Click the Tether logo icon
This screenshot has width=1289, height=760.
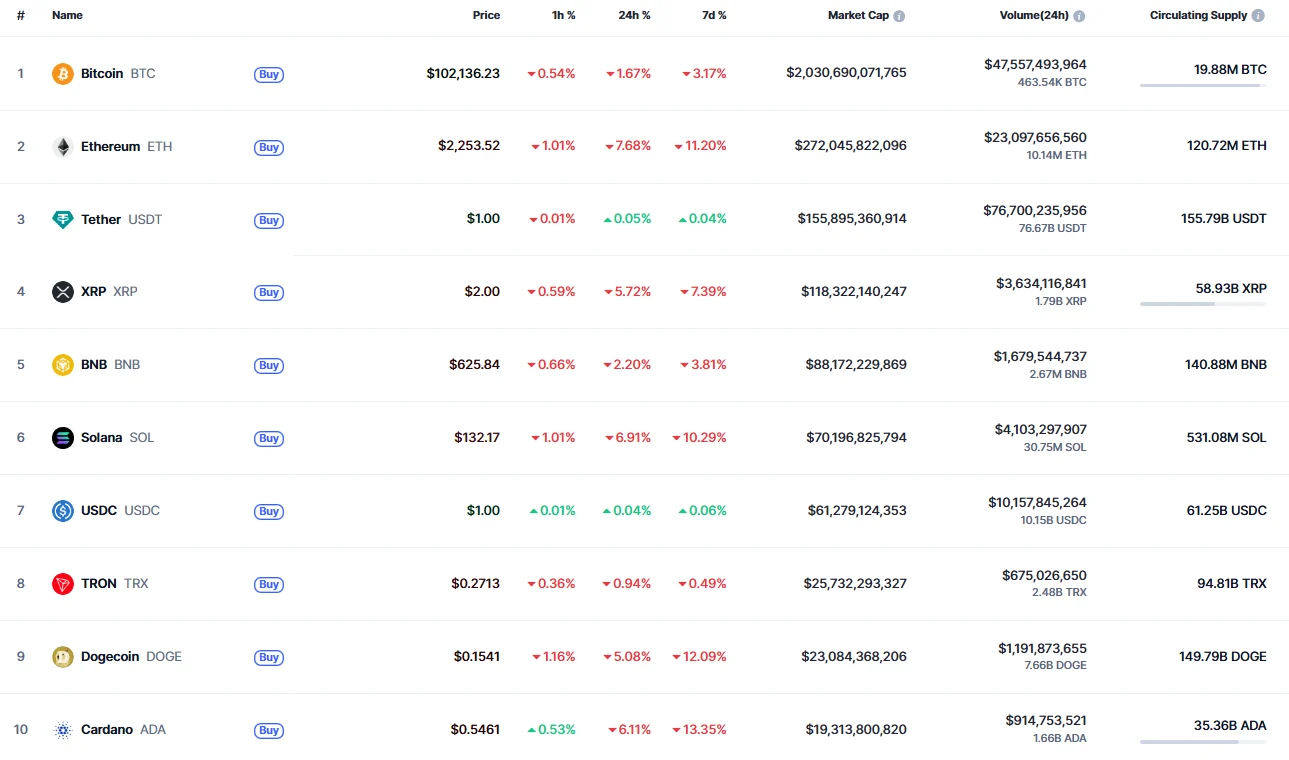click(63, 220)
